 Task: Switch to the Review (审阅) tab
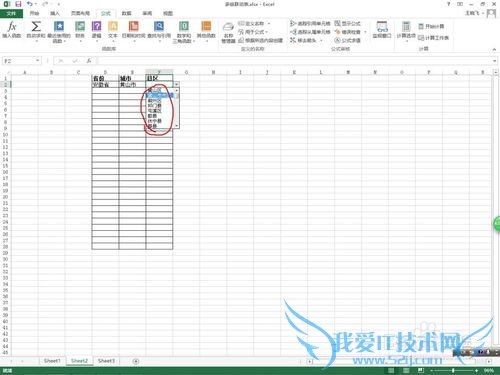click(147, 13)
